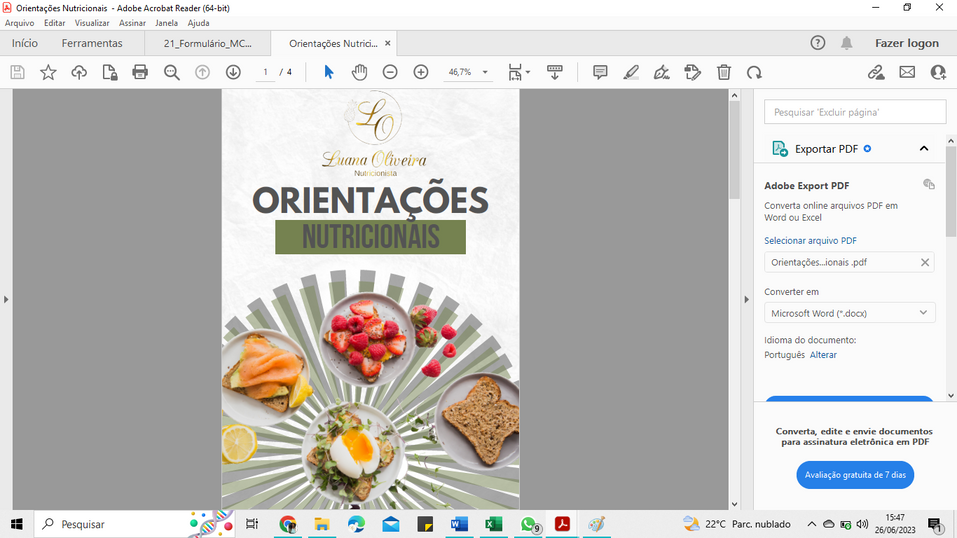Click the Save file icon
Screen dimensions: 957x538
17,72
